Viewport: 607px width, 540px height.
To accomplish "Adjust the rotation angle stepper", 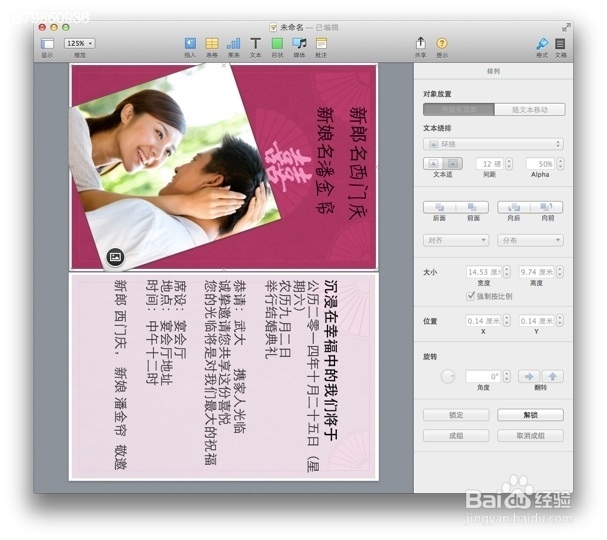I will pyautogui.click(x=507, y=376).
